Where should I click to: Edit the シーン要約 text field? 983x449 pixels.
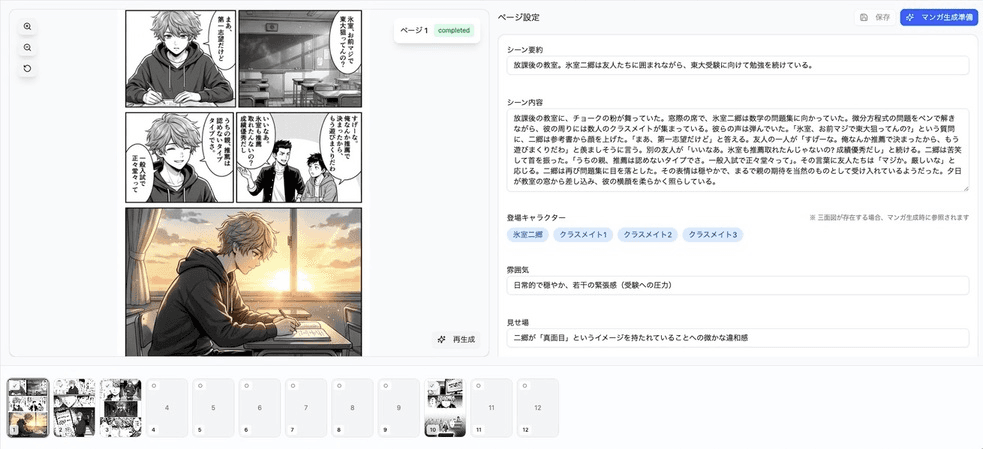pyautogui.click(x=737, y=65)
